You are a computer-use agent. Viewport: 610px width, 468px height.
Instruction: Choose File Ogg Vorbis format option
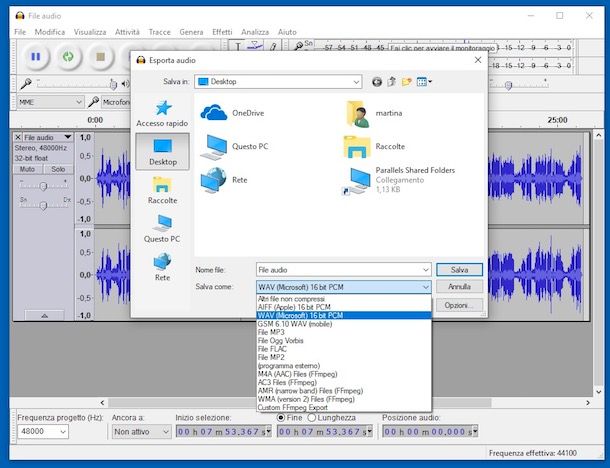(x=344, y=340)
